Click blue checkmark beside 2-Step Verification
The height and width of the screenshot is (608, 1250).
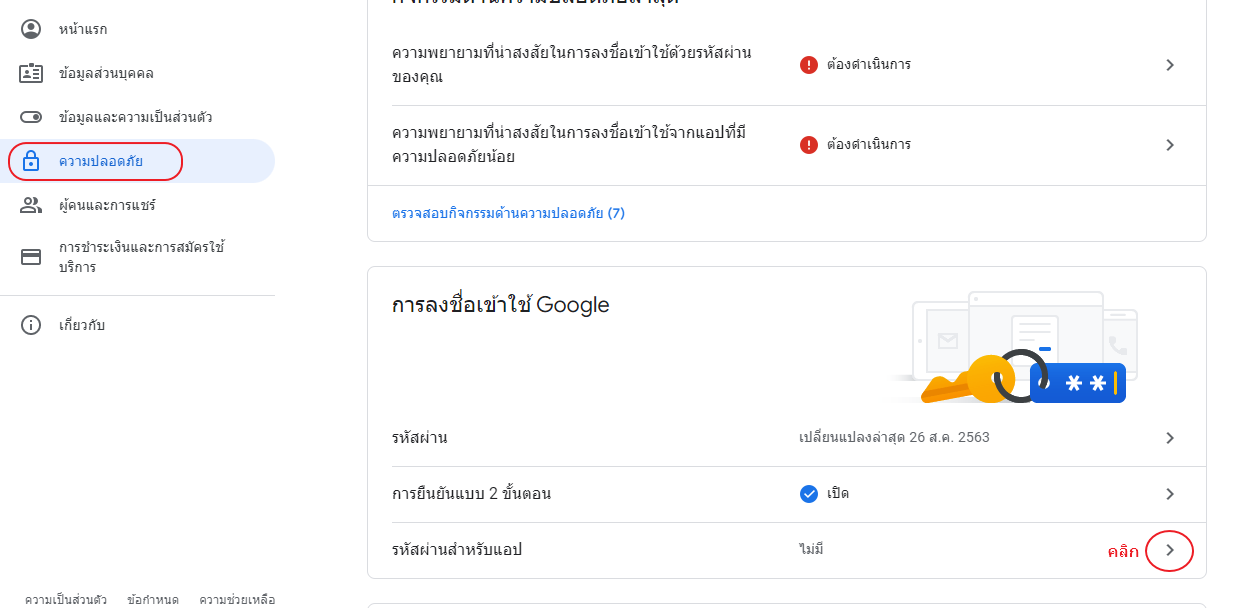pos(809,494)
